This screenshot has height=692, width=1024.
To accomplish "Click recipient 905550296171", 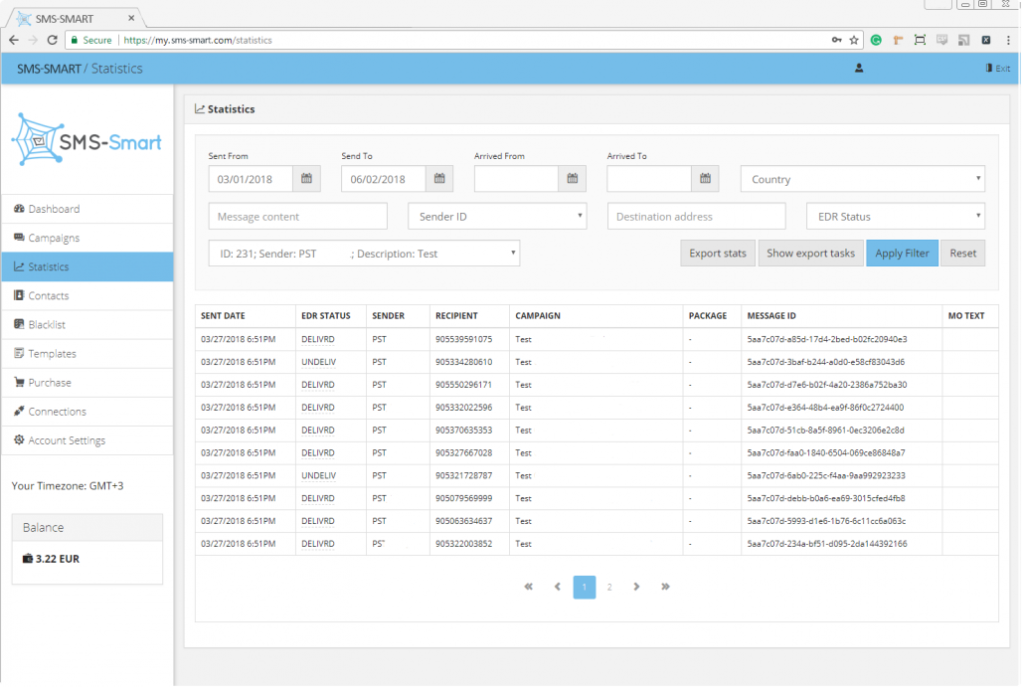I will coord(464,385).
